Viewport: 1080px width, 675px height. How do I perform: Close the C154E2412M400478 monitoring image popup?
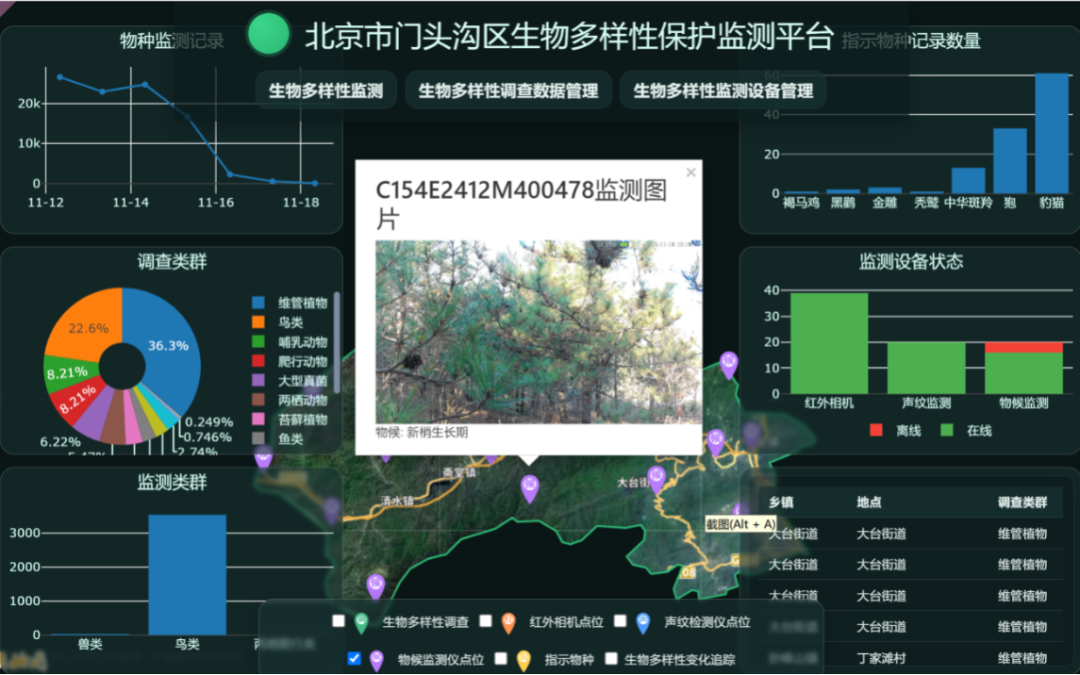690,173
